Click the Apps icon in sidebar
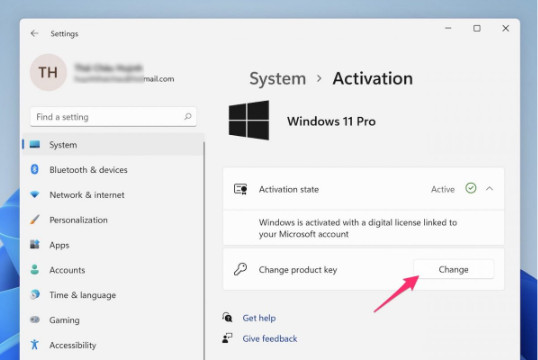This screenshot has height=360, width=538. 35,244
